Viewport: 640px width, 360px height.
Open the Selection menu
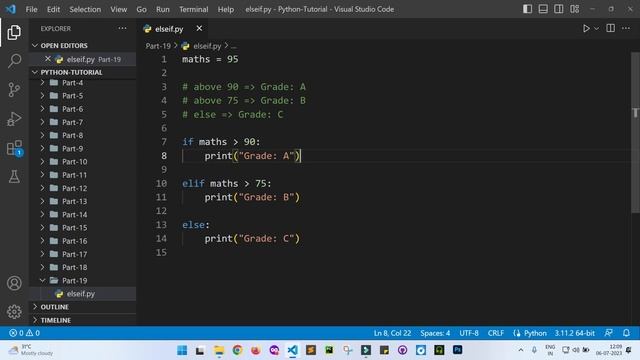pyautogui.click(x=85, y=9)
